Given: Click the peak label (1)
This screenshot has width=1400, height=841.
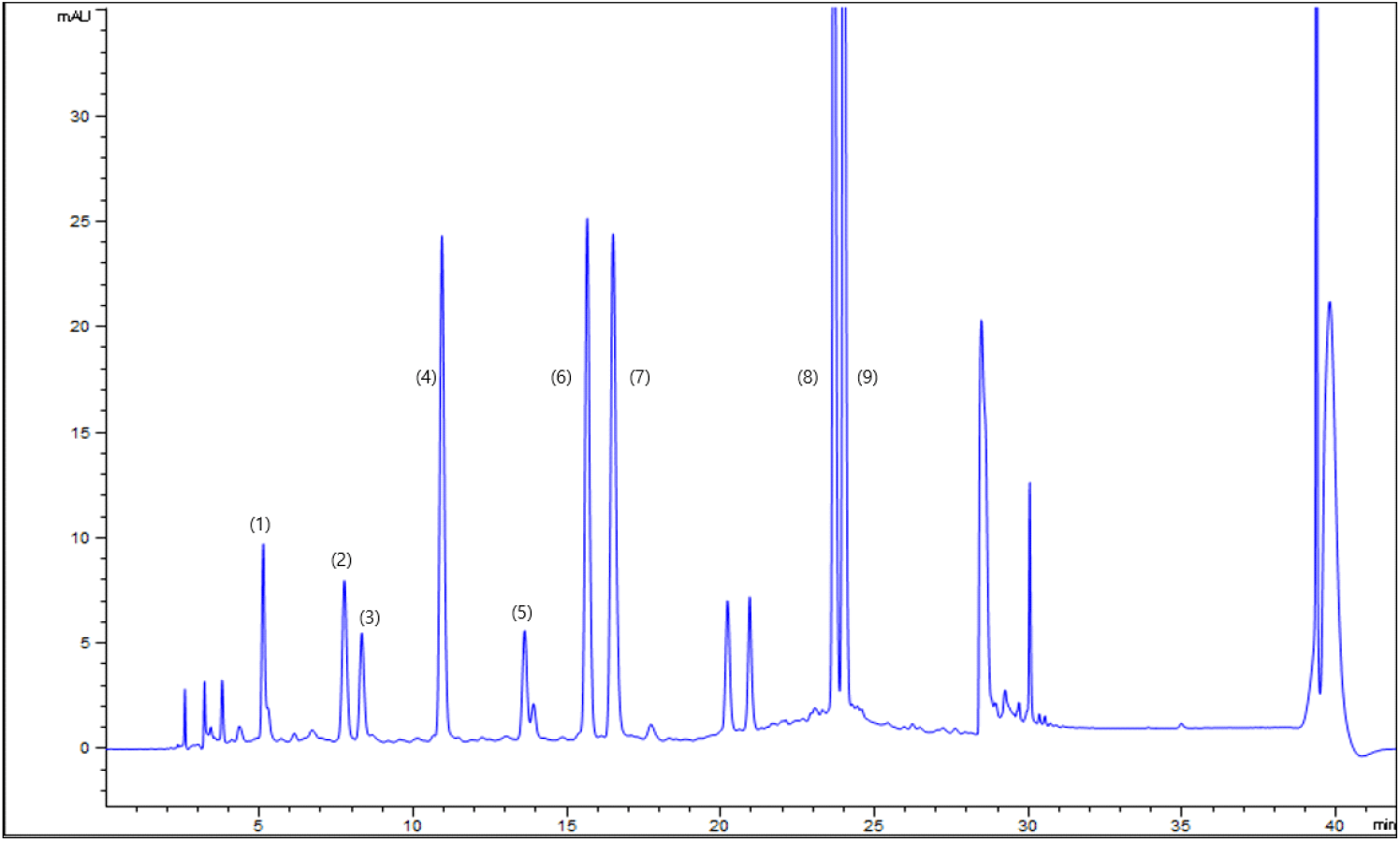Looking at the screenshot, I should [x=259, y=525].
